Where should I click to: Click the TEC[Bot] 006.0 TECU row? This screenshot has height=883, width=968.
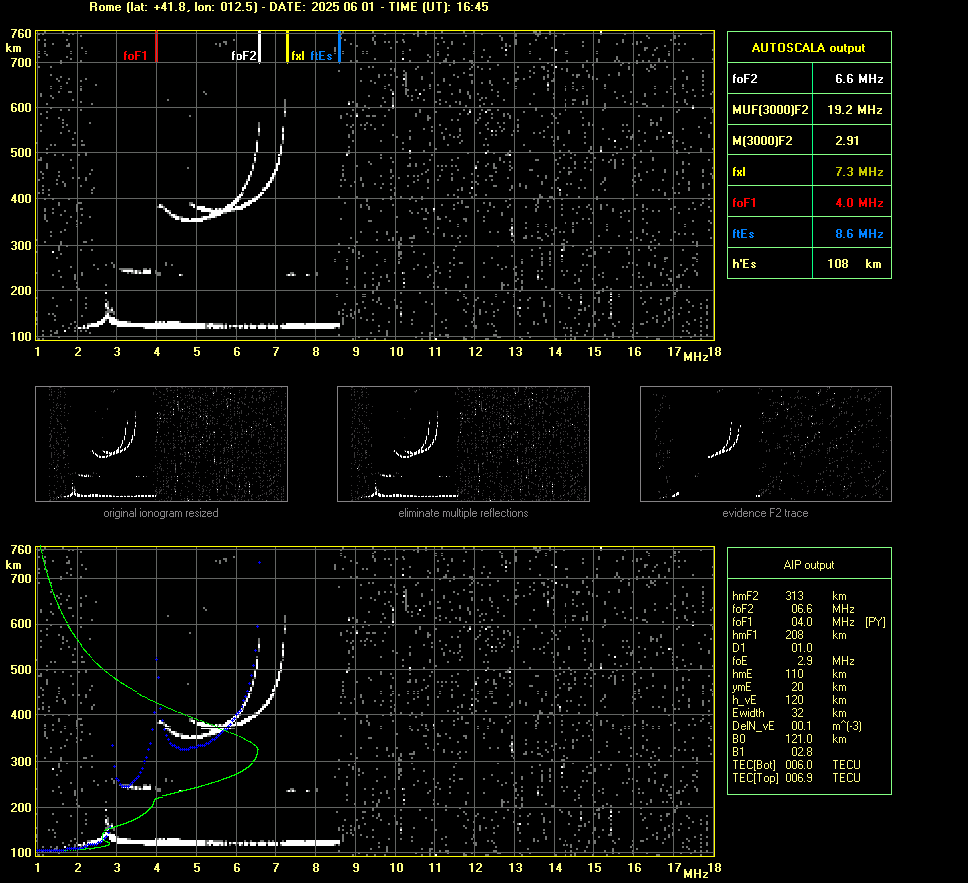pyautogui.click(x=796, y=764)
